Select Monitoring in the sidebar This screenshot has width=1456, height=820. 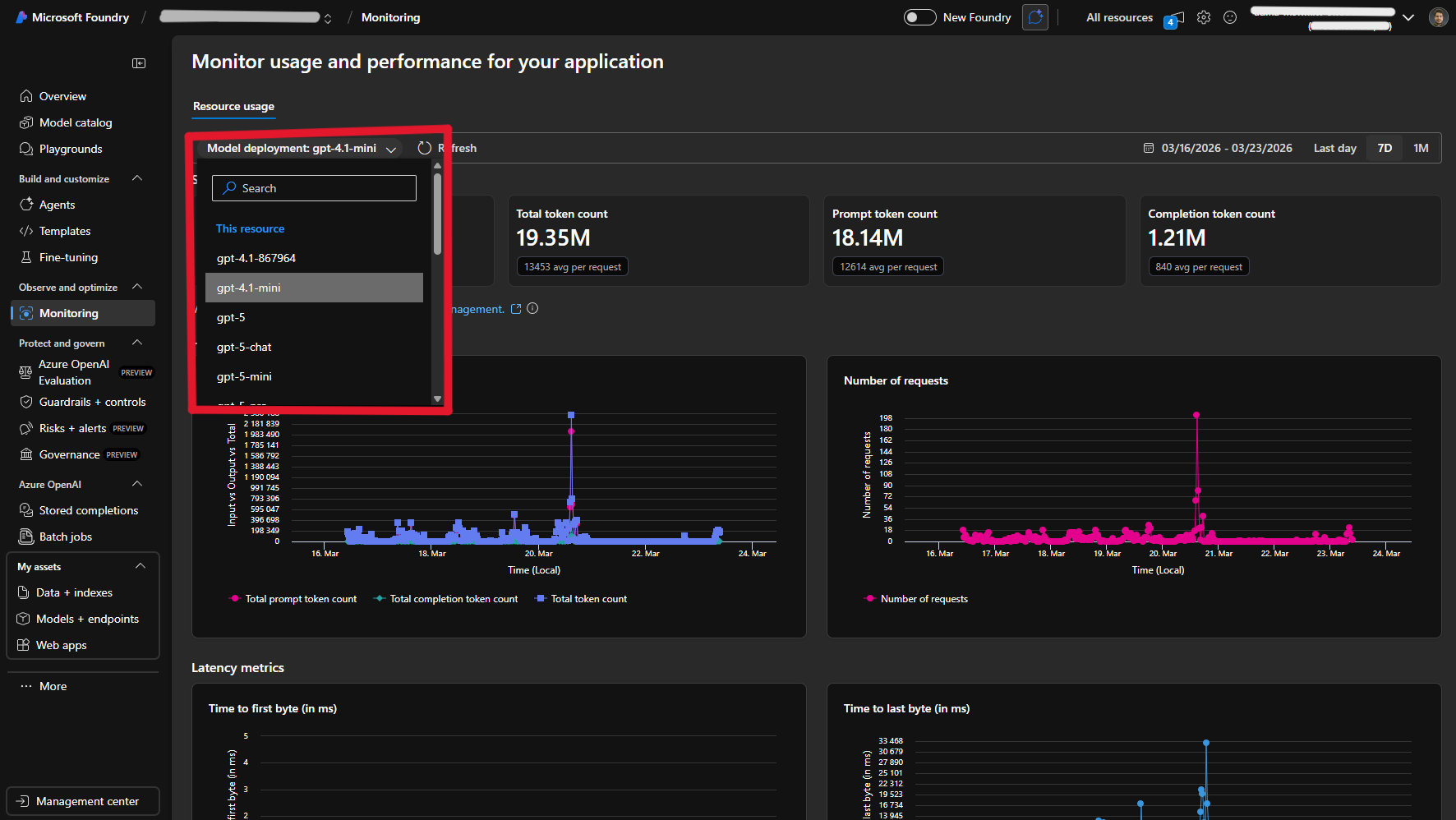pyautogui.click(x=82, y=313)
